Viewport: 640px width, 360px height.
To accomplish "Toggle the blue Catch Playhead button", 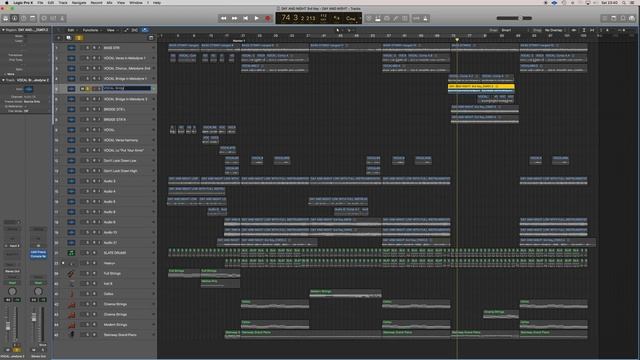I will 145,30.
